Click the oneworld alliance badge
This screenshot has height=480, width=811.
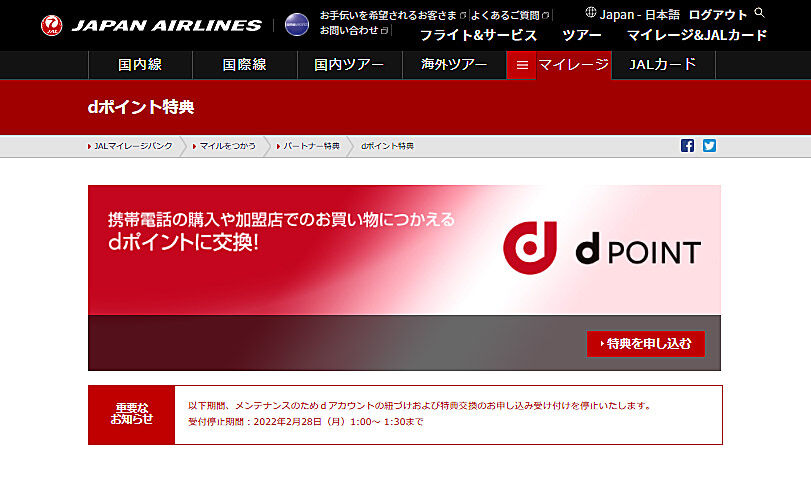(x=297, y=25)
